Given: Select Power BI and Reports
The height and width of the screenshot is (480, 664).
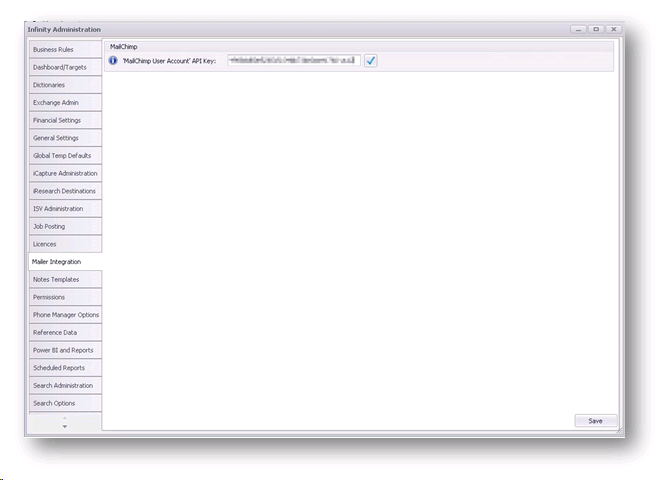Looking at the screenshot, I should [x=65, y=350].
